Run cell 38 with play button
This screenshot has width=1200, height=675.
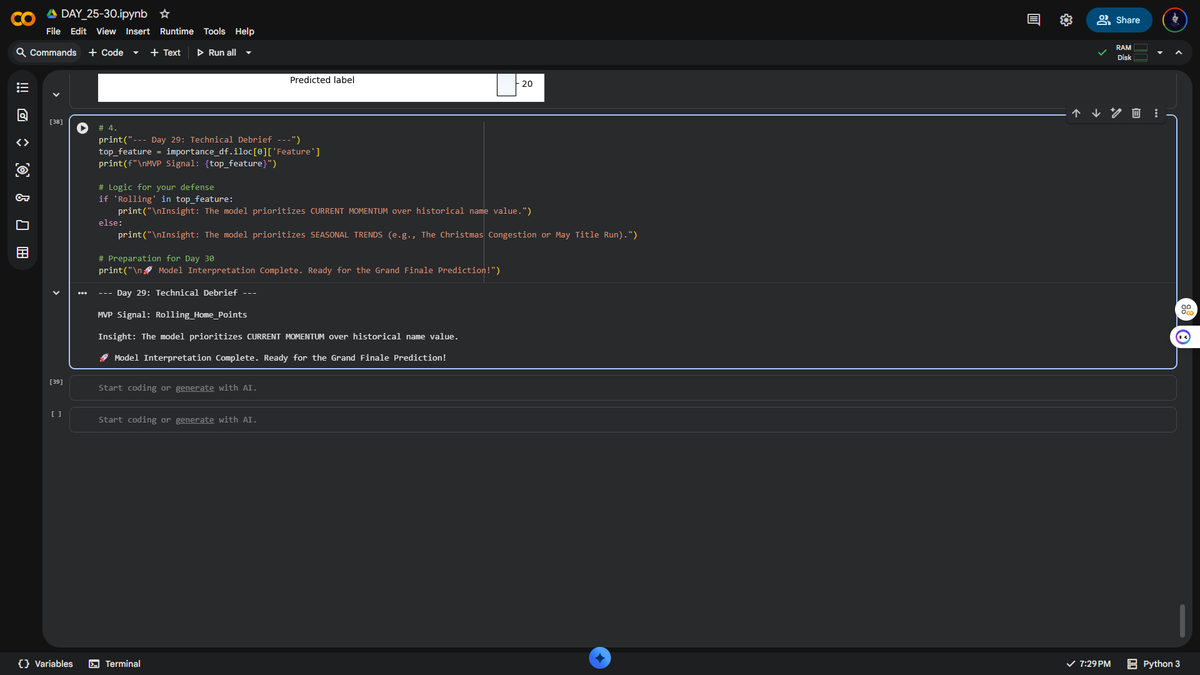tap(83, 128)
